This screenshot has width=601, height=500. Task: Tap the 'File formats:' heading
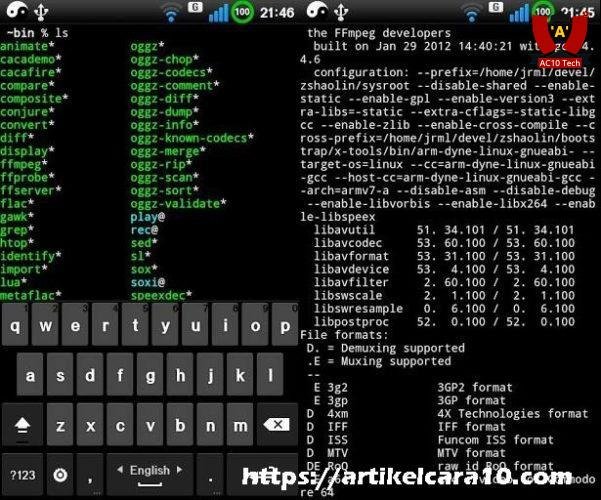click(344, 335)
